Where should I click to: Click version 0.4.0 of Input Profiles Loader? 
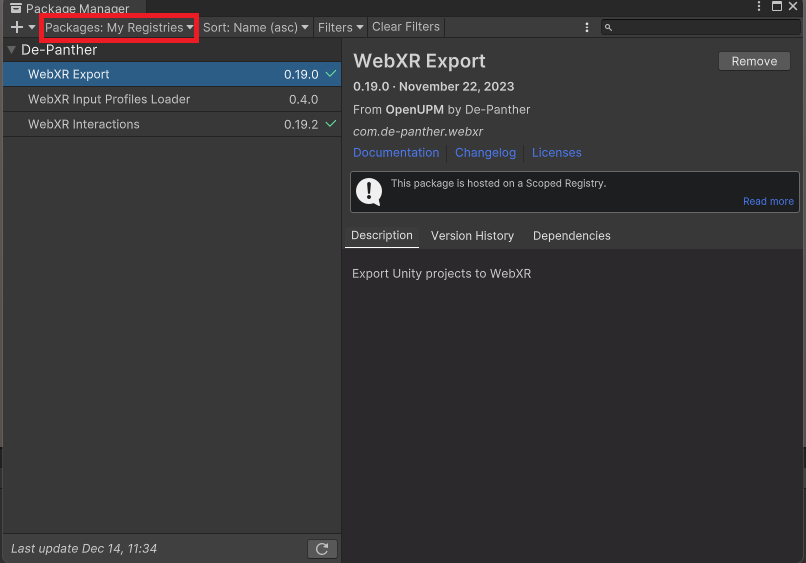pos(303,99)
